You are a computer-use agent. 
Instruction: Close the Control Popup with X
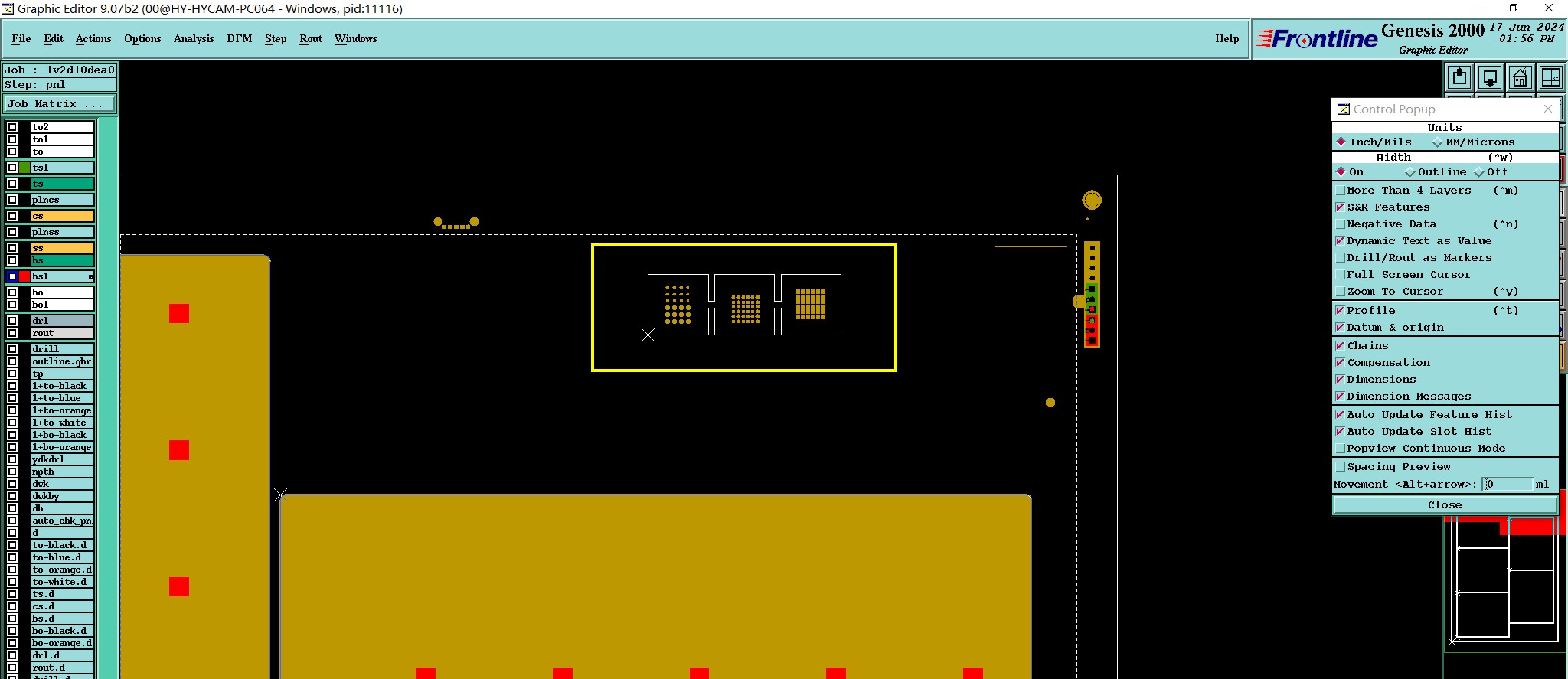point(1547,109)
